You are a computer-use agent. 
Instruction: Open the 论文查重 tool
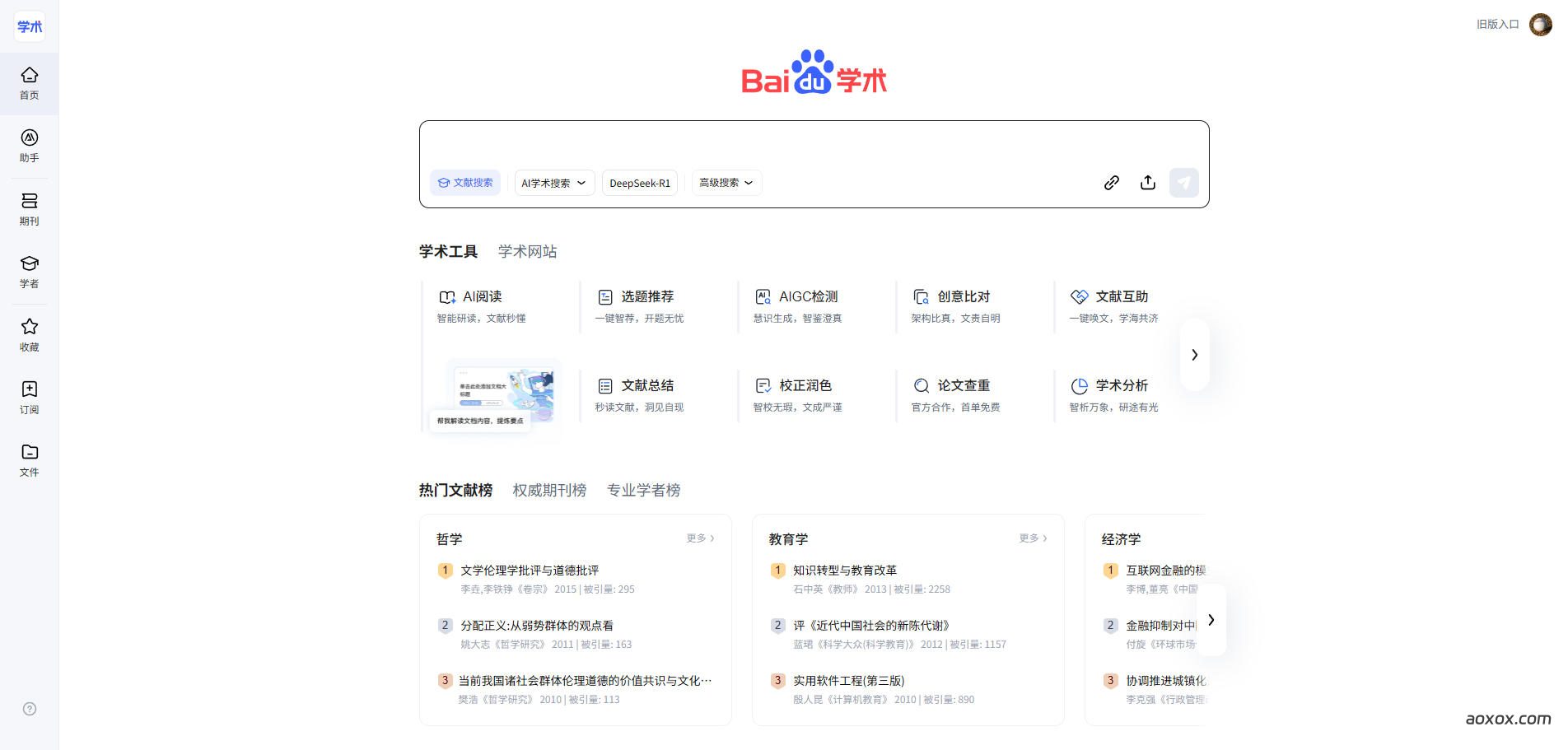coord(955,395)
